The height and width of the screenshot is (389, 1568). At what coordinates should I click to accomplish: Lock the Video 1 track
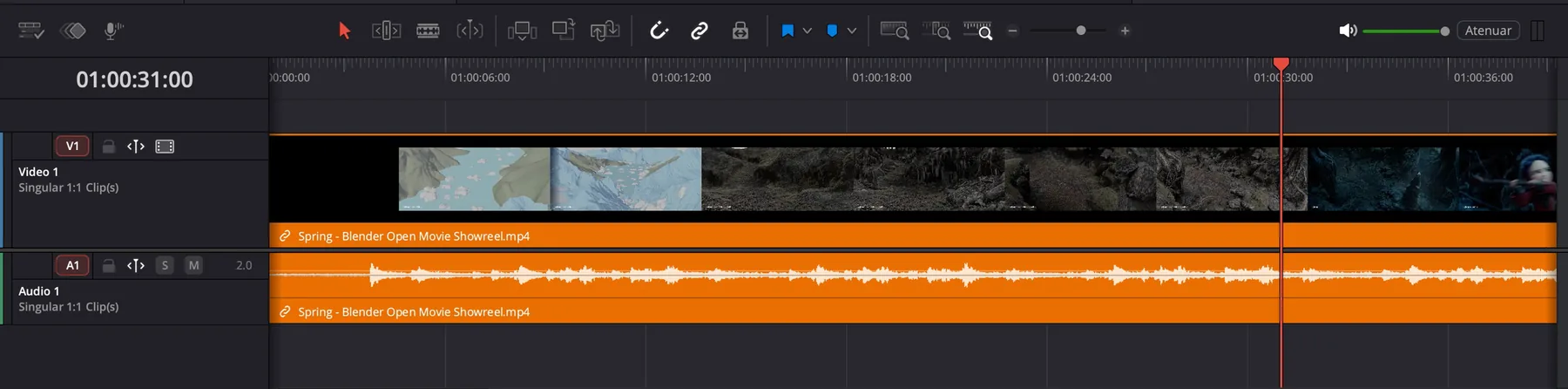[x=109, y=147]
